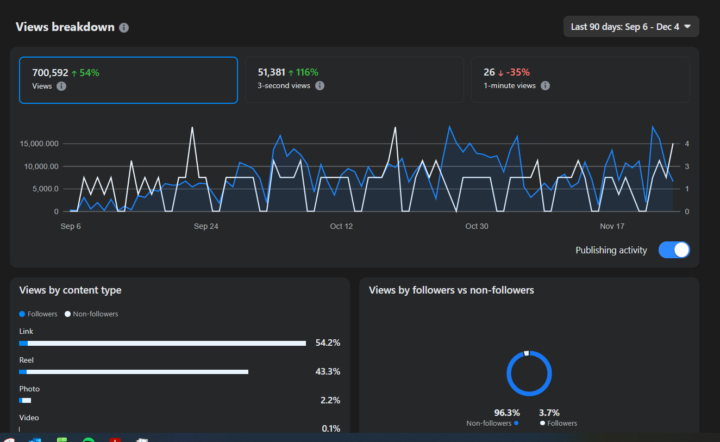Open the Last 90 days date range dropdown
Screen dimensions: 720x442
[x=631, y=27]
